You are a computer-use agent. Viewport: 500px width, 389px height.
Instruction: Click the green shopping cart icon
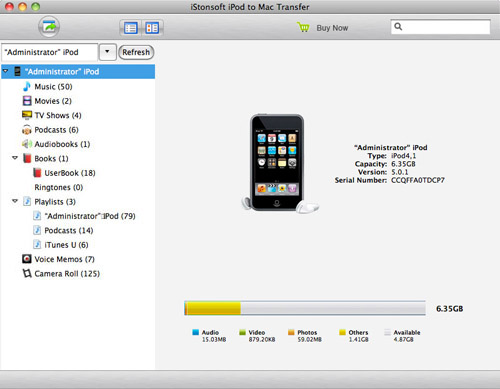point(303,27)
